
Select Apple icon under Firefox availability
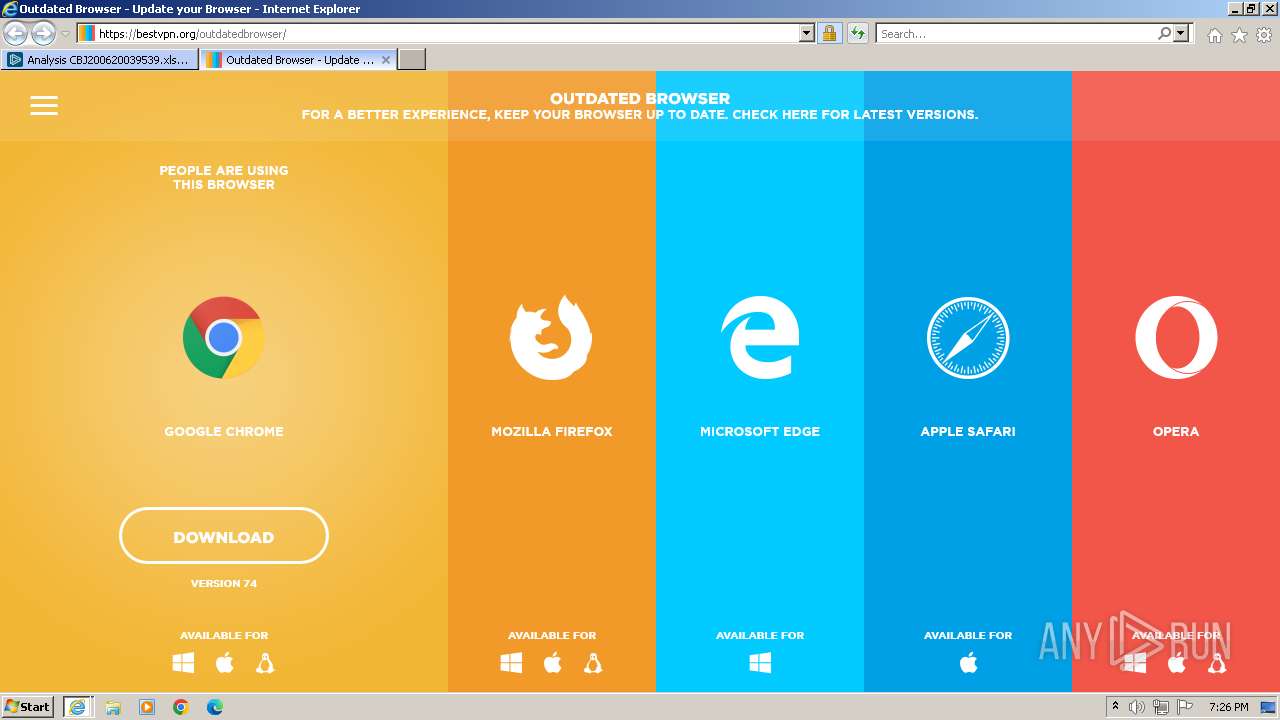pos(553,663)
